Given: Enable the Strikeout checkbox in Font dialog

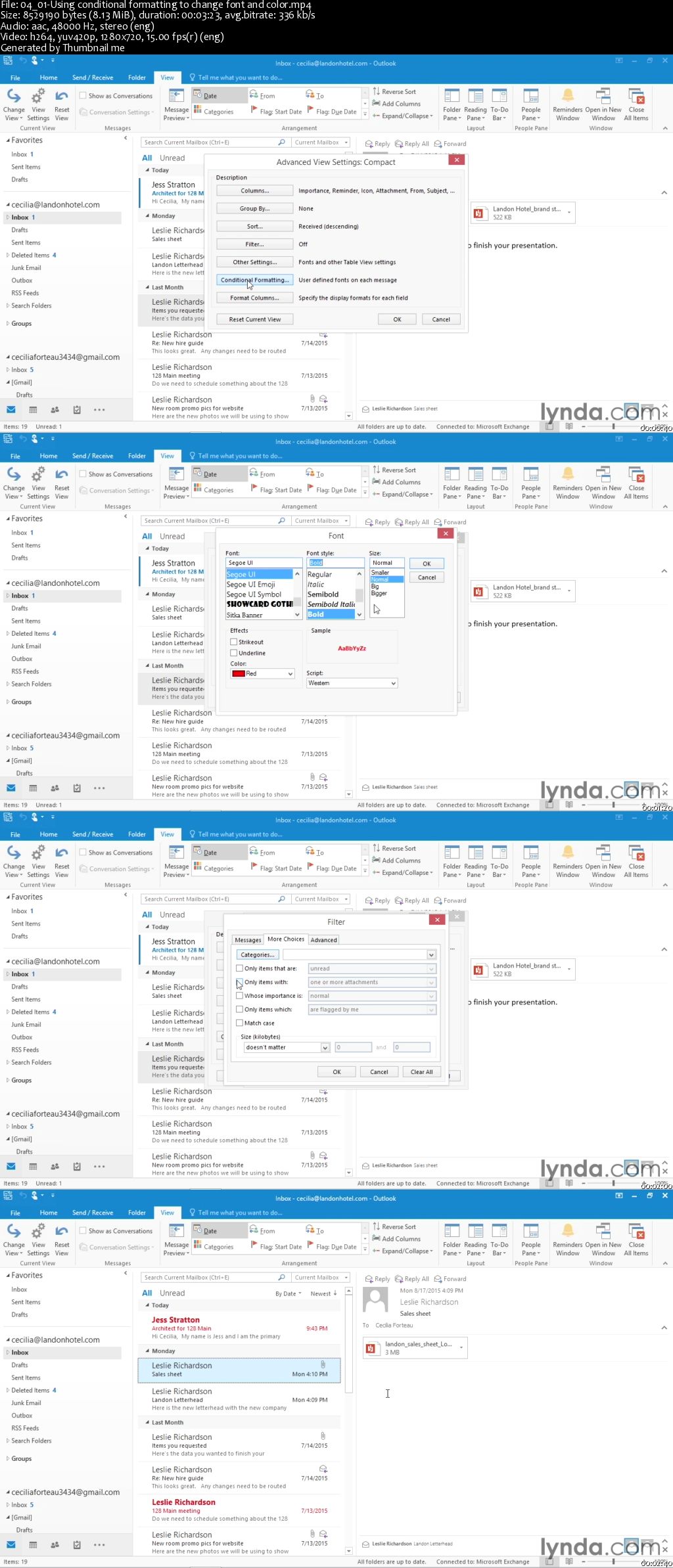Looking at the screenshot, I should click(x=233, y=642).
